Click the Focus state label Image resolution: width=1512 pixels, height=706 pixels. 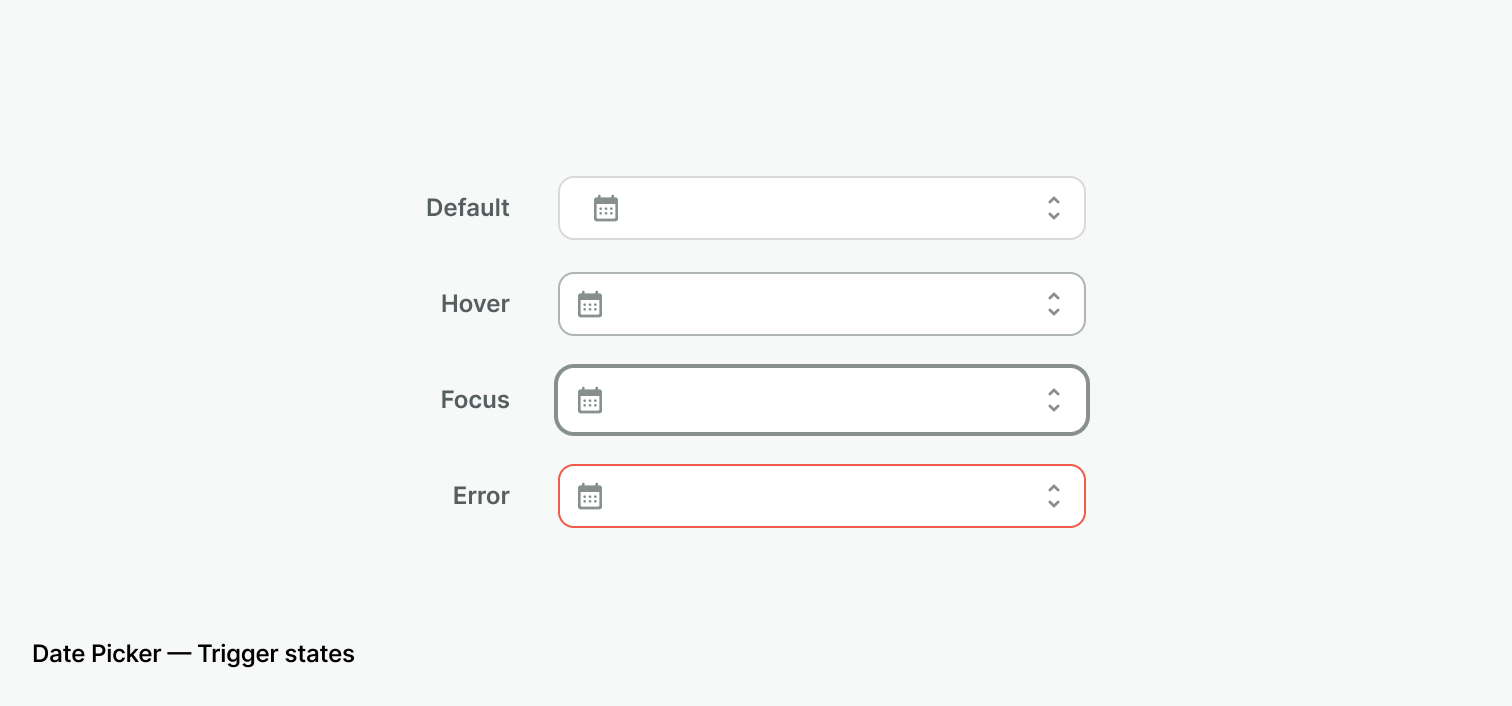click(475, 399)
